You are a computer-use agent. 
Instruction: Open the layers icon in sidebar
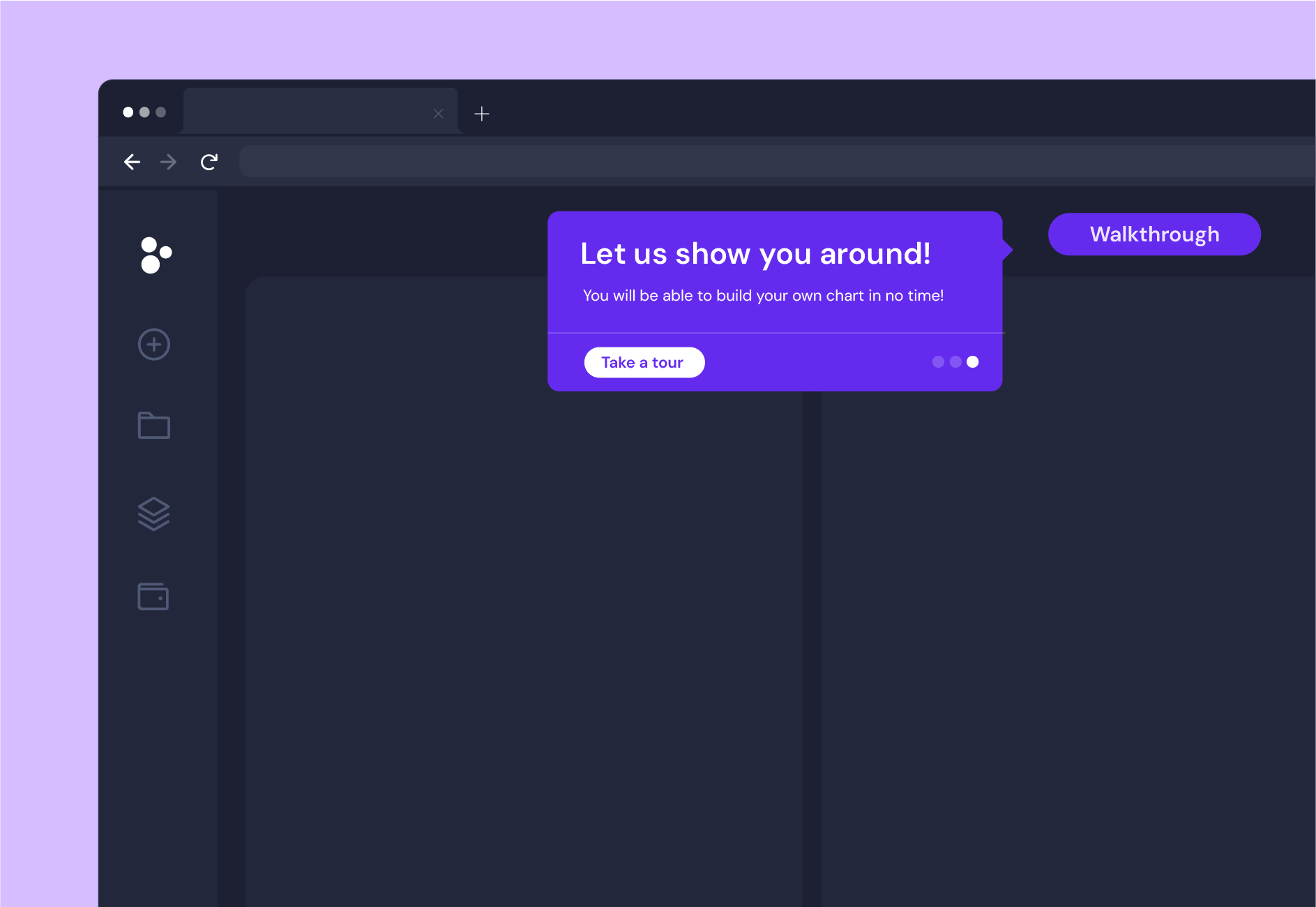[154, 514]
